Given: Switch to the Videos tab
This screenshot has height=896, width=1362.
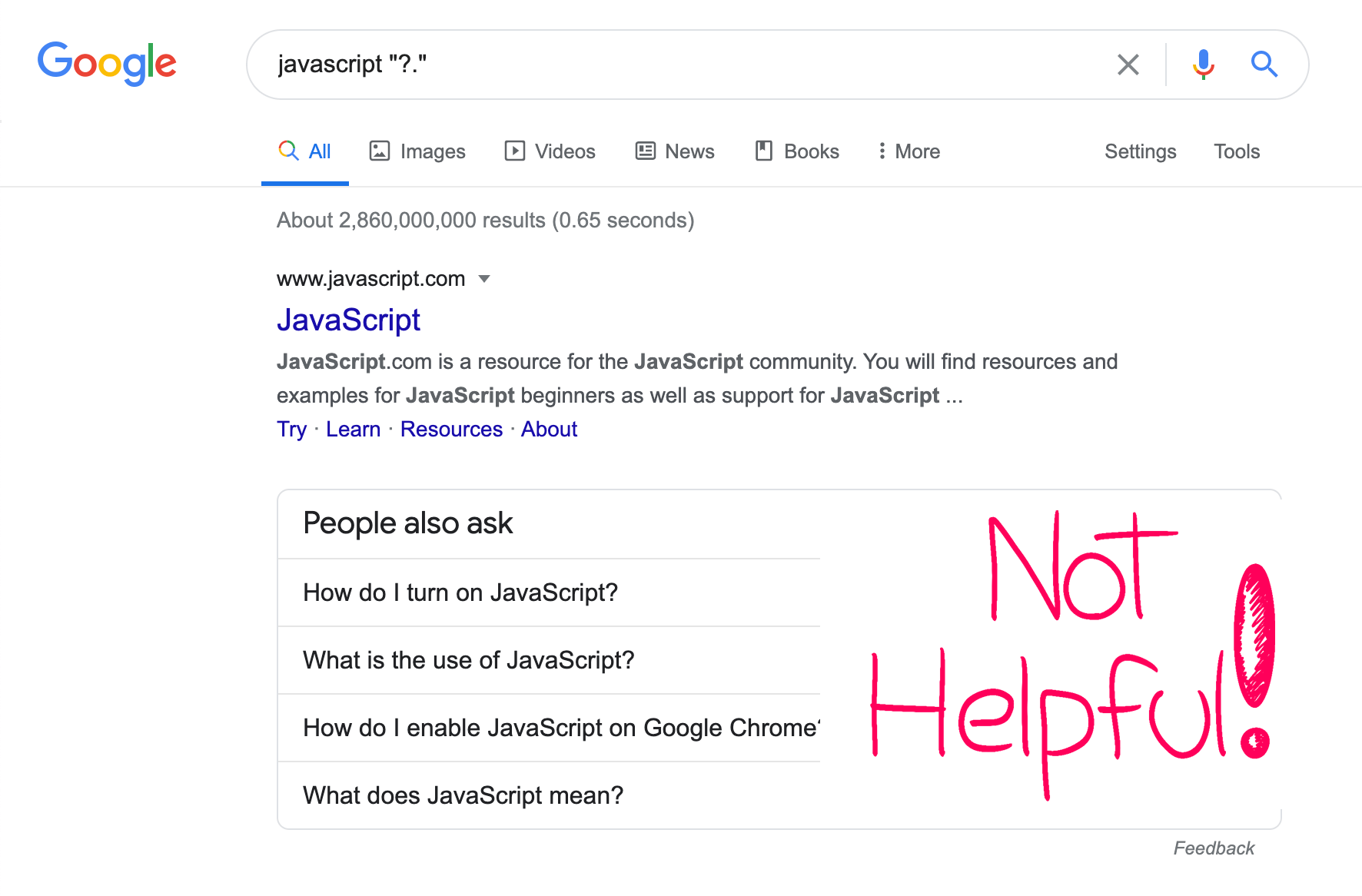Looking at the screenshot, I should point(550,151).
